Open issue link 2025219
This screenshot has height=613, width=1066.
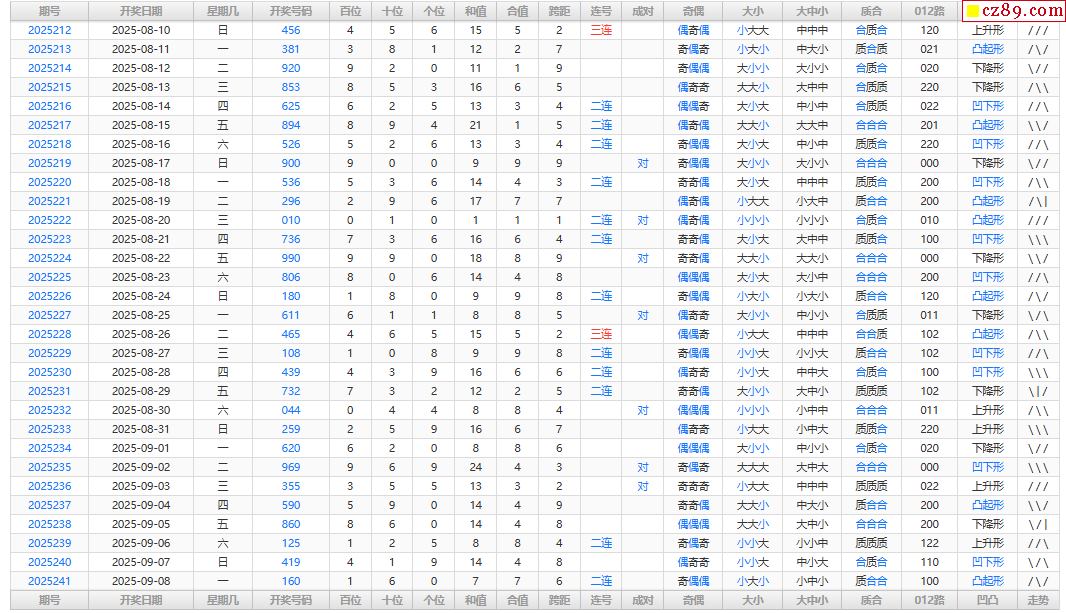(50, 163)
